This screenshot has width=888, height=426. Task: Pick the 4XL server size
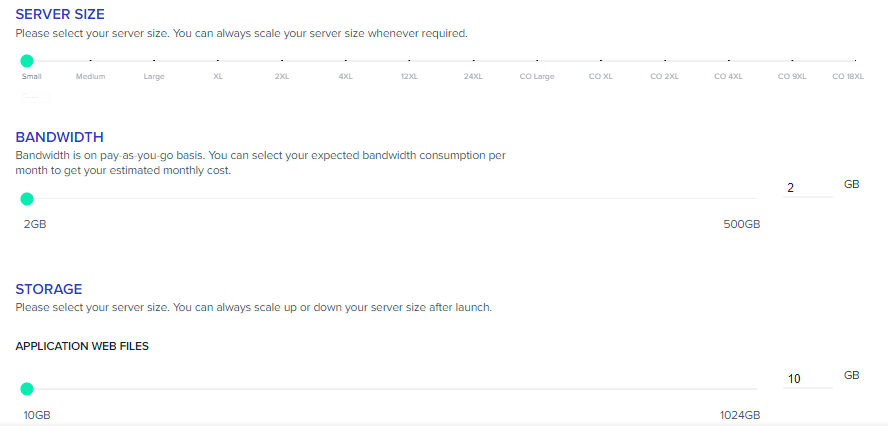click(345, 76)
